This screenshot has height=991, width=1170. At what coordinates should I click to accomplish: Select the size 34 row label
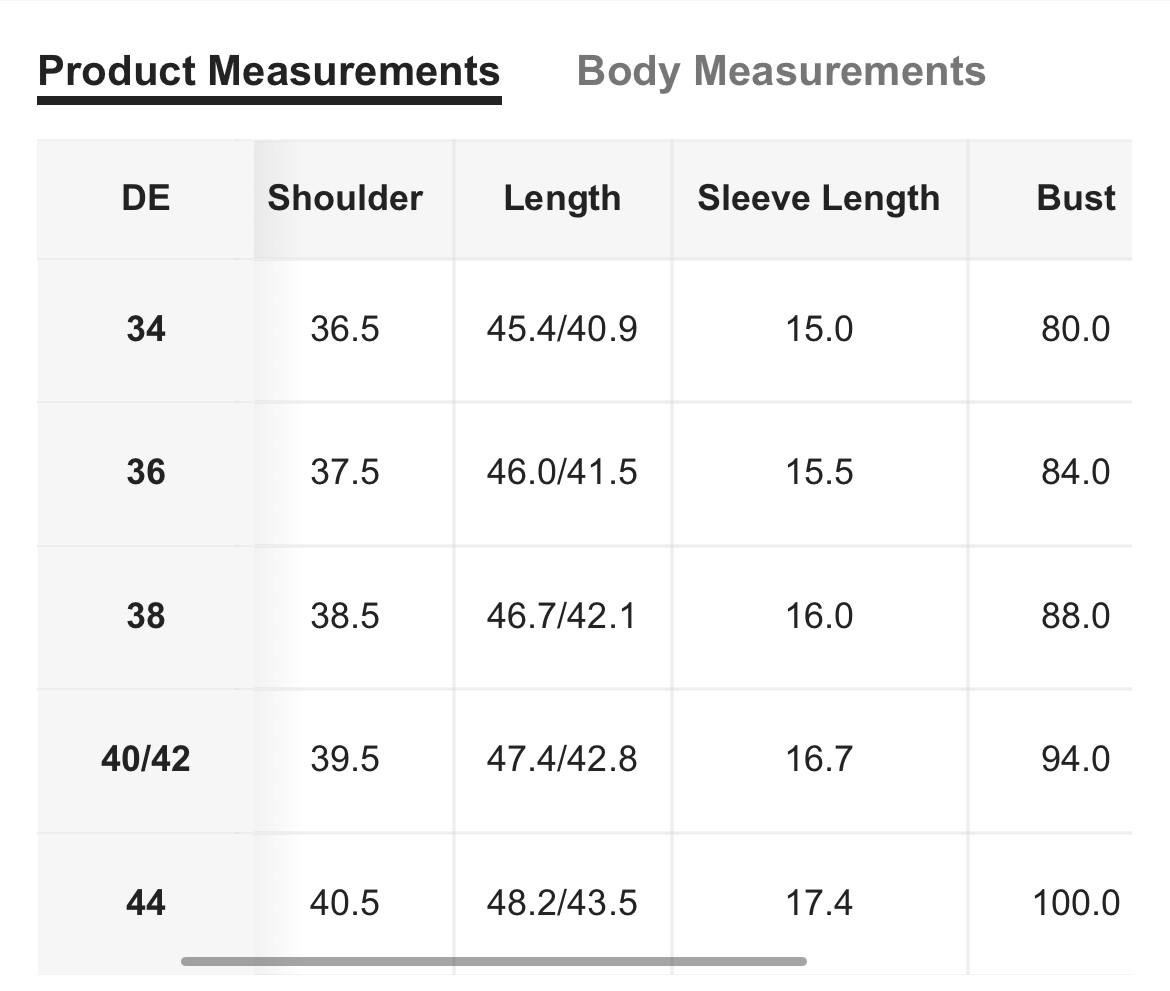pyautogui.click(x=146, y=329)
